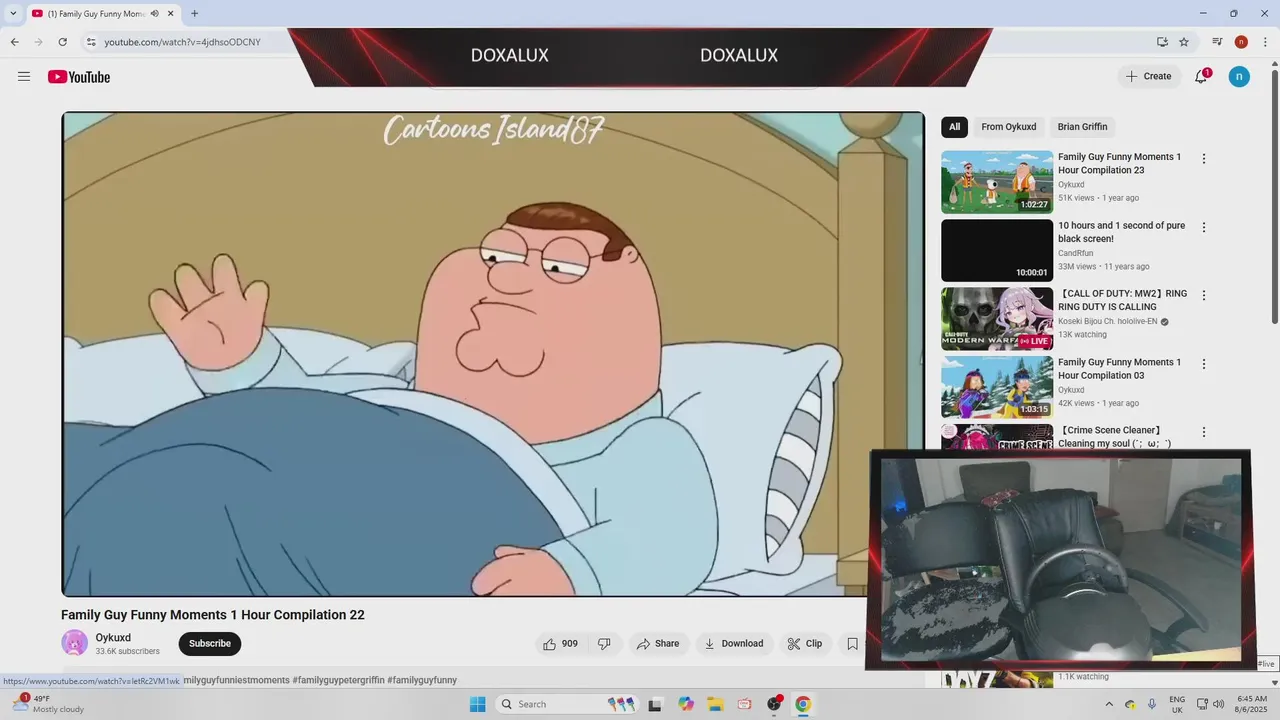Image resolution: width=1280 pixels, height=720 pixels.
Task: Open the Oykuxd channel avatar
Action: [x=74, y=643]
